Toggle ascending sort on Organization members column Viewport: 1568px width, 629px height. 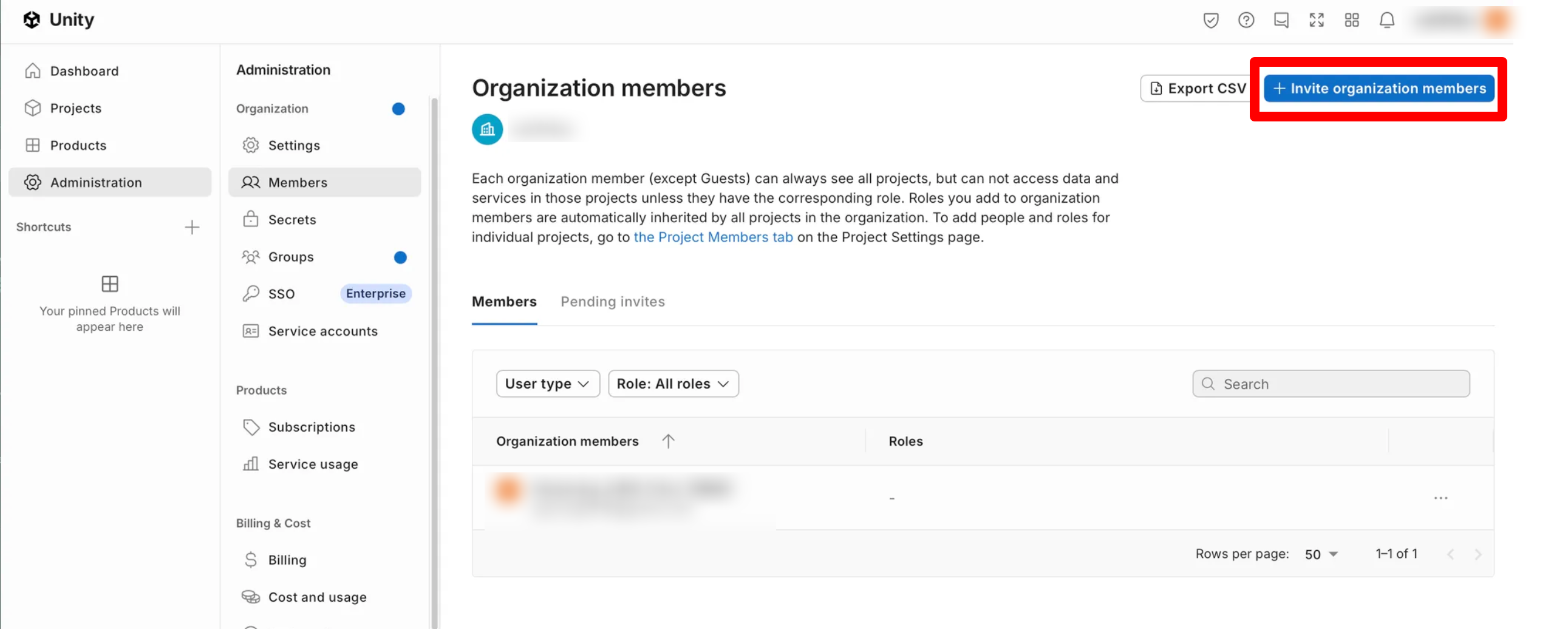[668, 440]
